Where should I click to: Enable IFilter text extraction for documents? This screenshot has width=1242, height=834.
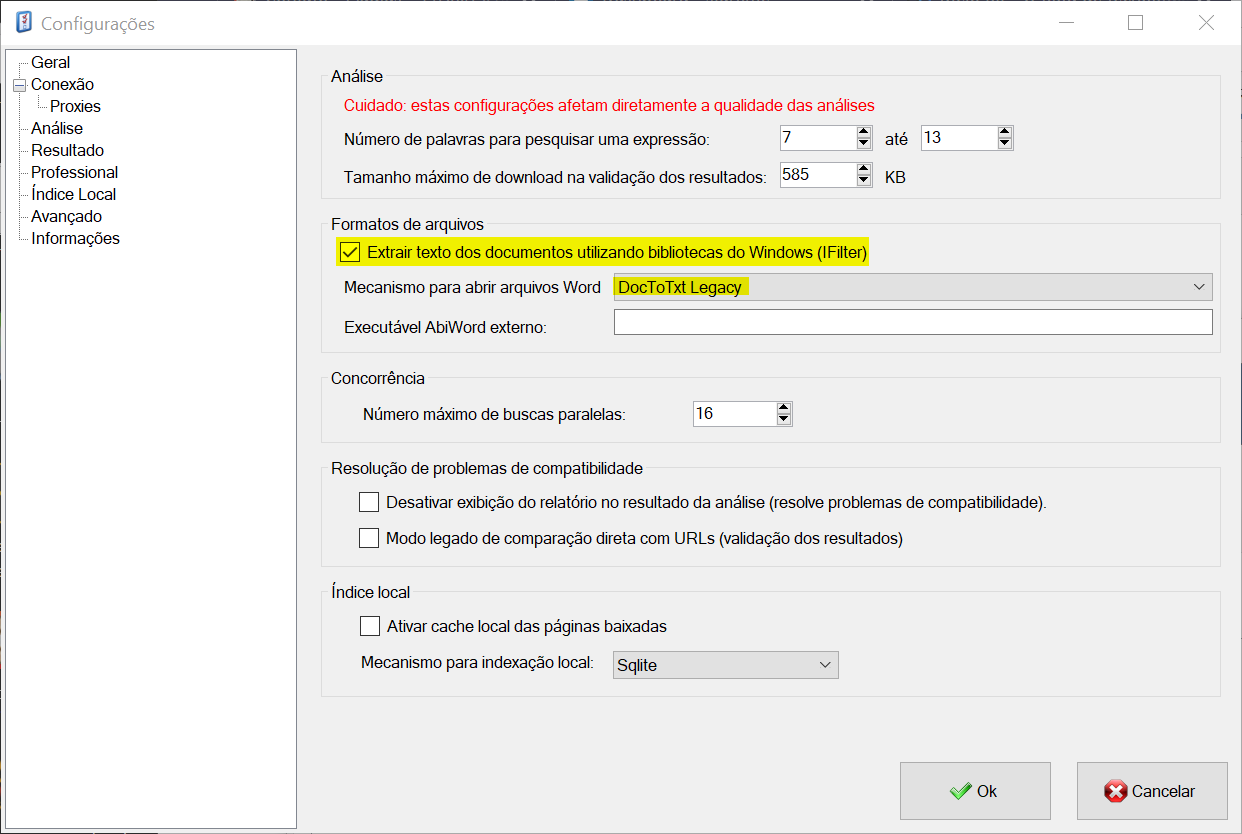[x=348, y=252]
